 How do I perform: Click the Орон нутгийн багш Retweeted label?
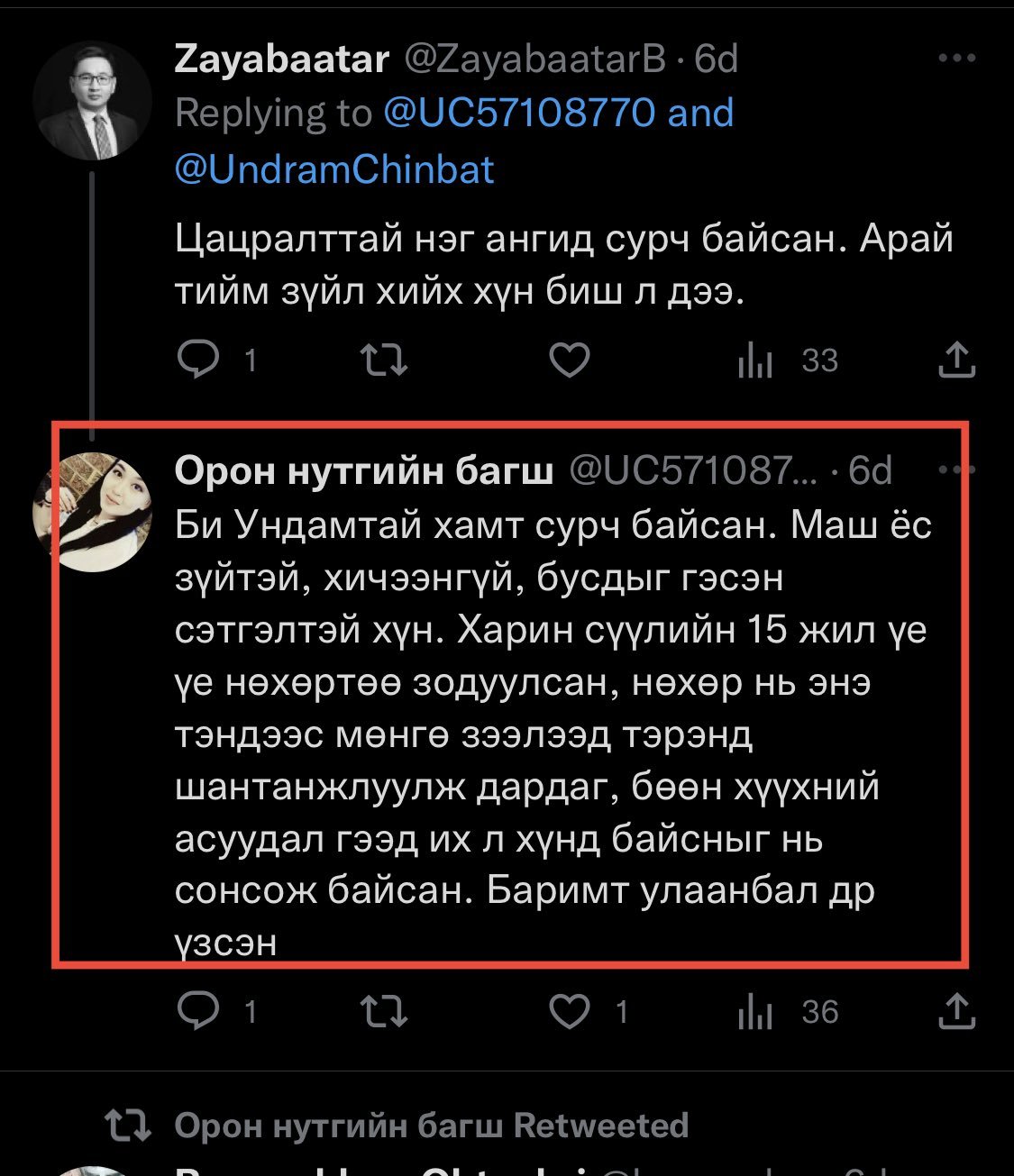tap(431, 1126)
